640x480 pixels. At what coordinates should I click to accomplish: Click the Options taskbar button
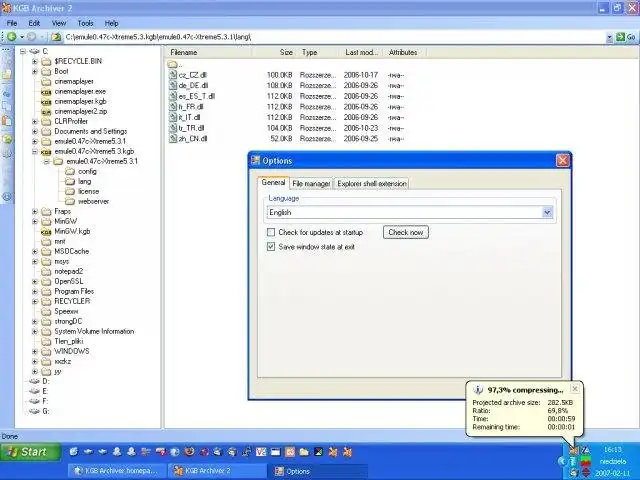click(318, 471)
